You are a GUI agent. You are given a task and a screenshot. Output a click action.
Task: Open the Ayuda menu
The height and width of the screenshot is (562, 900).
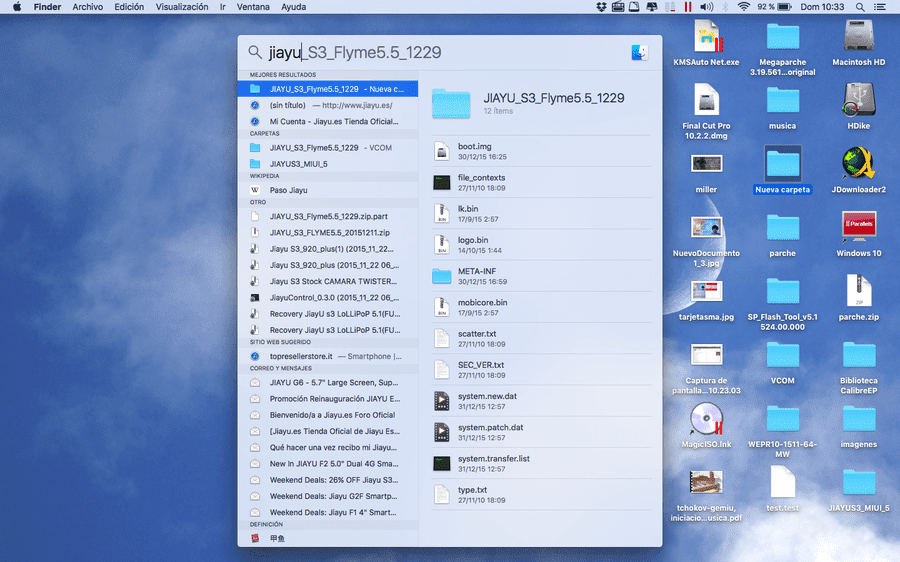click(293, 7)
